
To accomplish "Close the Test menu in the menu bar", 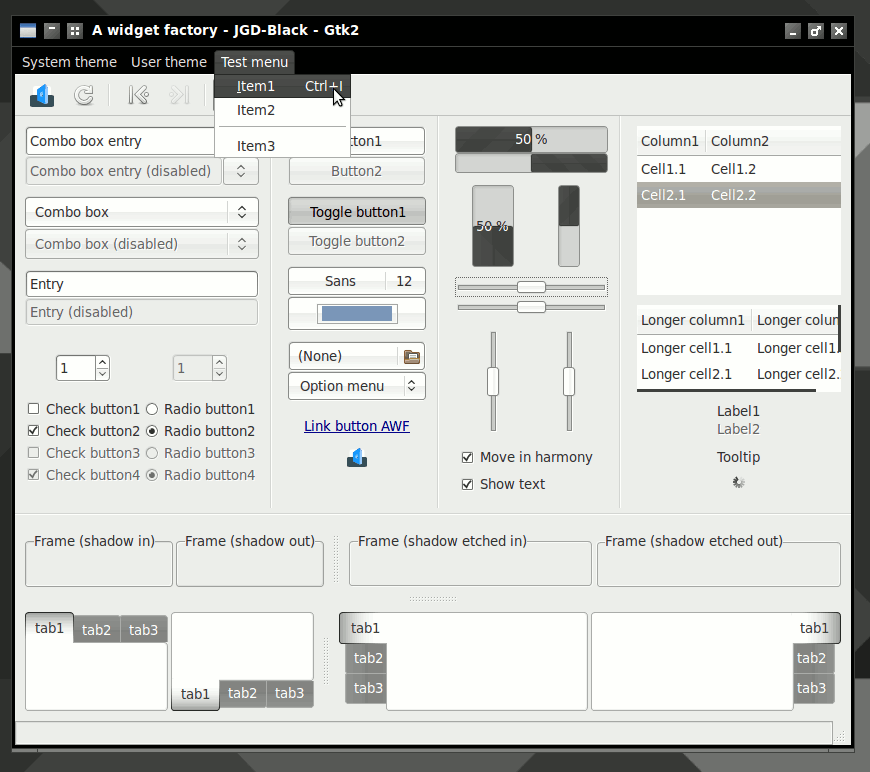I will tap(254, 62).
